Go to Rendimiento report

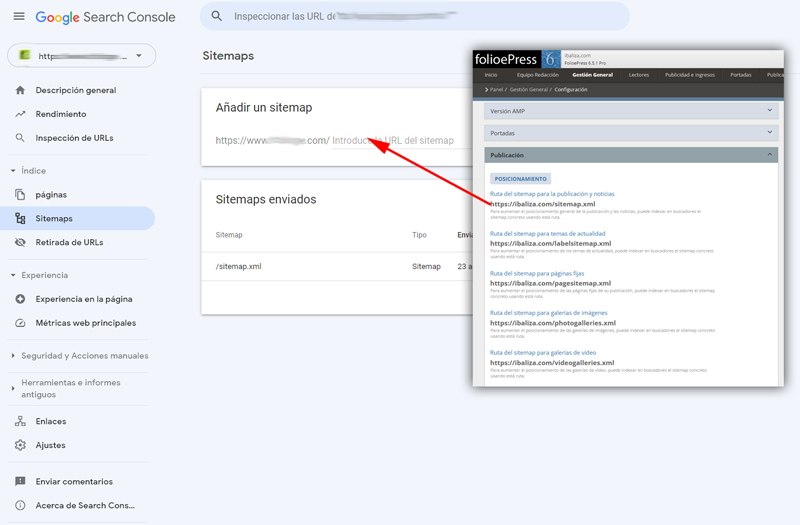point(61,114)
